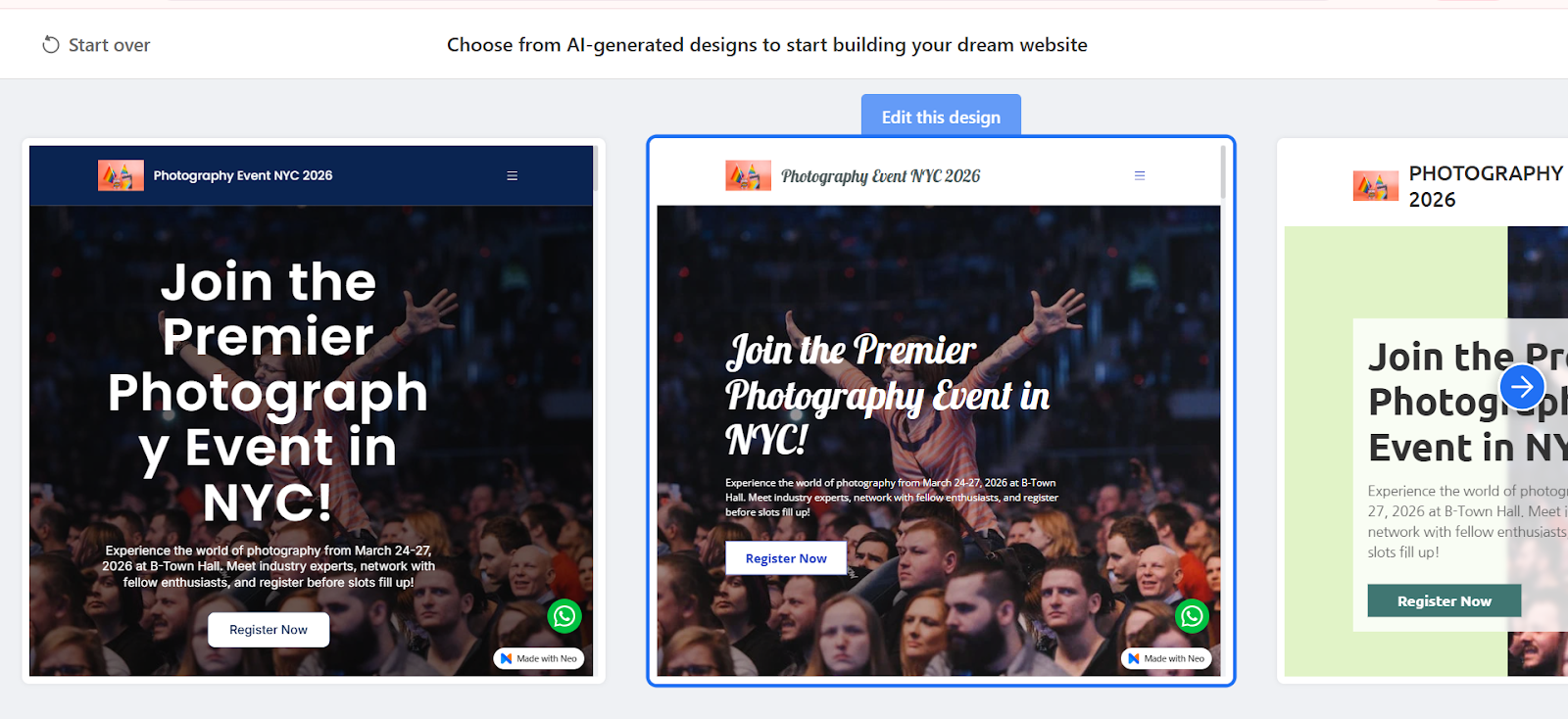Click Register Now button in selected design

pos(786,558)
